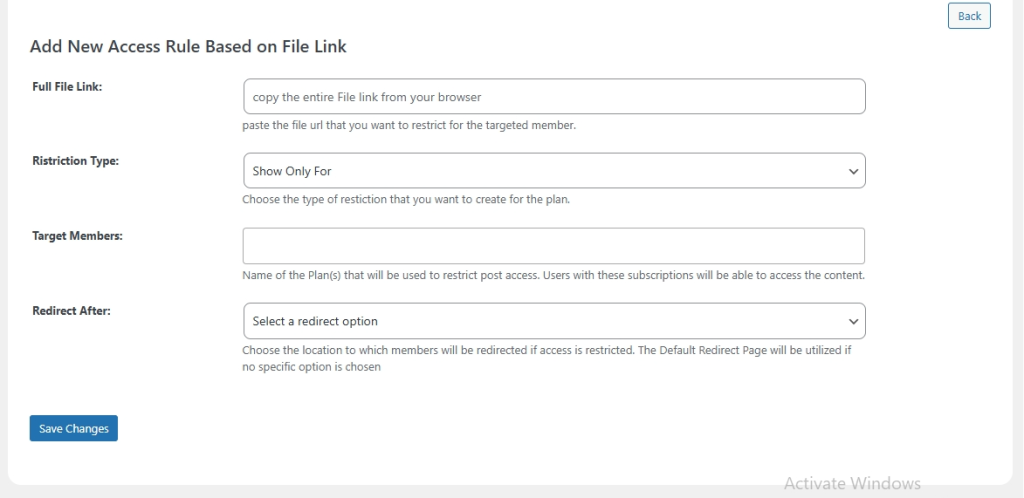Click the 'Redirect After:' label
The width and height of the screenshot is (1024, 498).
pos(72,311)
